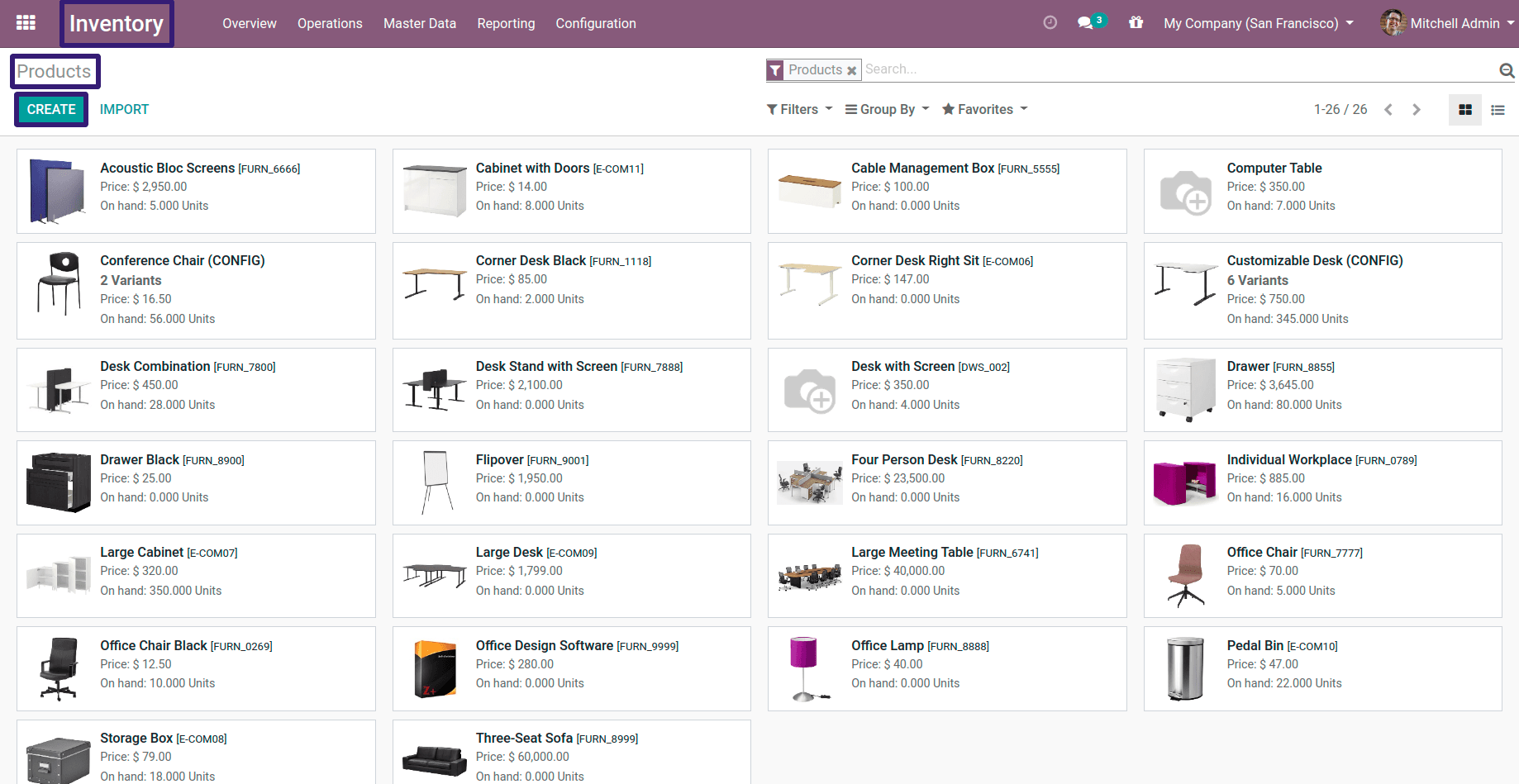Viewport: 1519px width, 784px height.
Task: Click the Office Lamp product name
Action: tap(888, 645)
